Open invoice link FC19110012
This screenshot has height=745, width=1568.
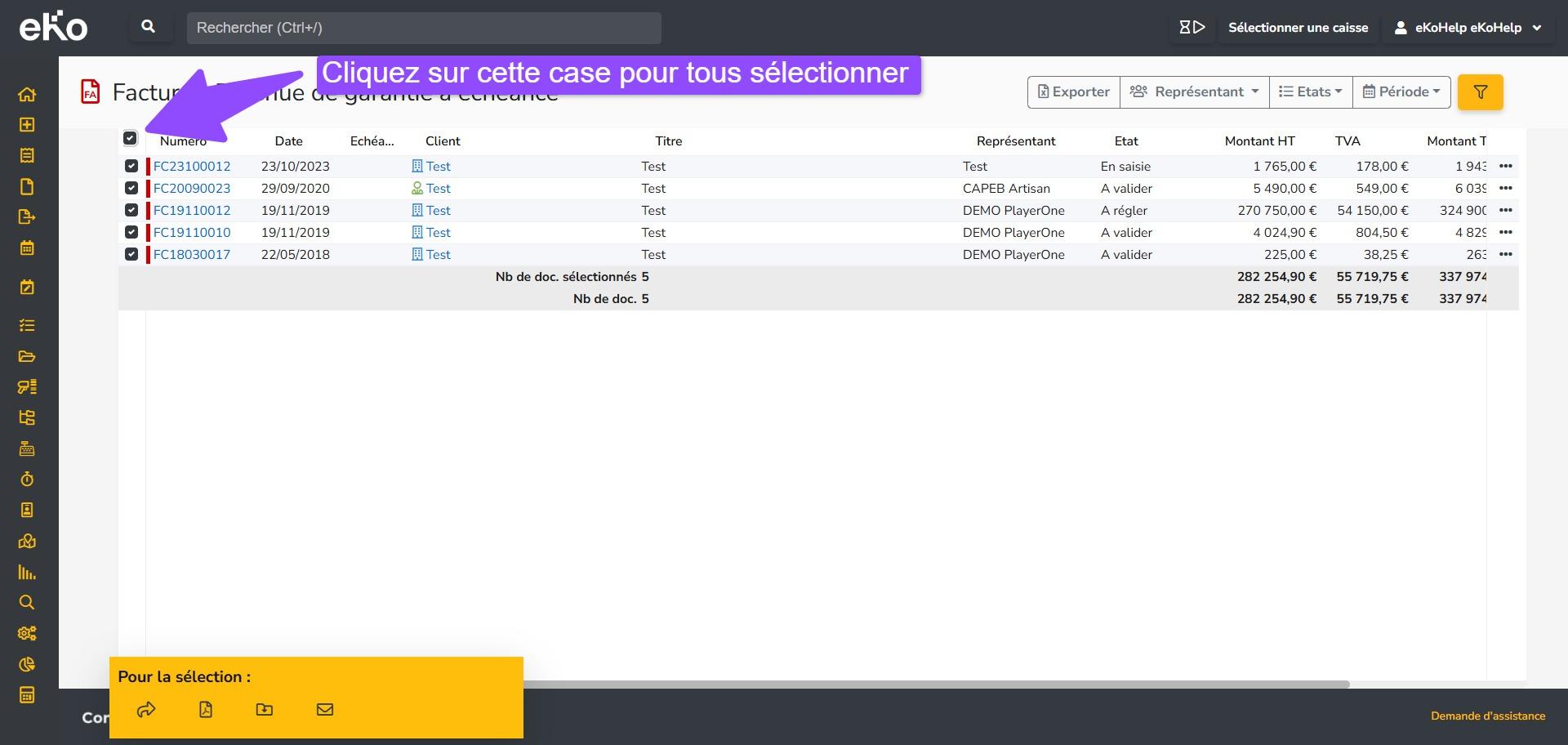click(192, 210)
